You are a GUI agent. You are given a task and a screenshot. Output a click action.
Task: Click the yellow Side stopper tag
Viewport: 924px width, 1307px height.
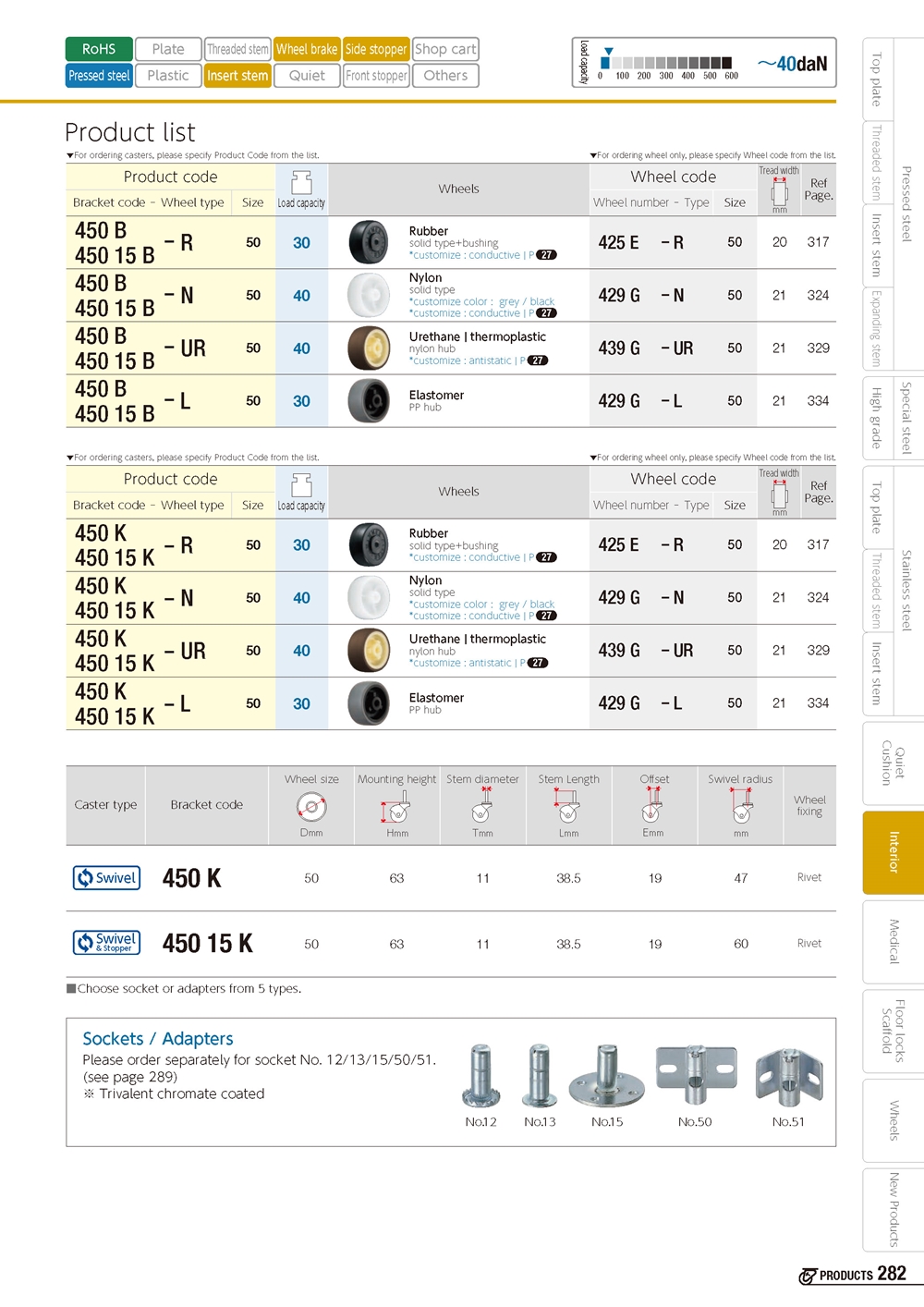click(376, 49)
